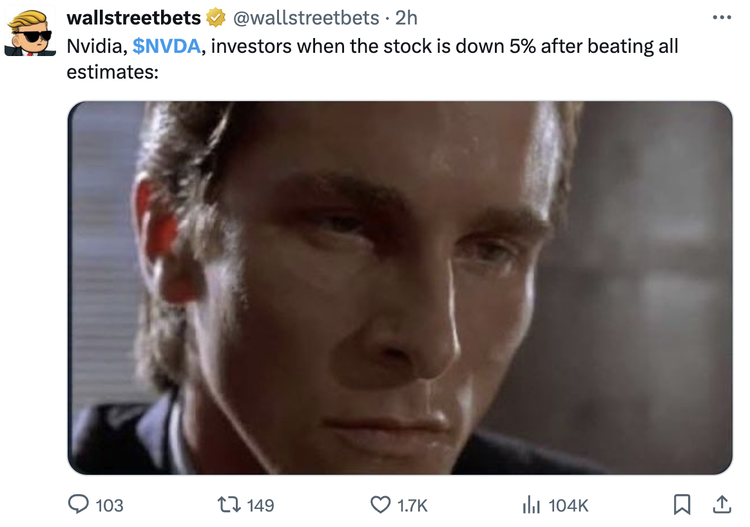
Task: Open view analytics bar chart icon
Action: (x=531, y=505)
